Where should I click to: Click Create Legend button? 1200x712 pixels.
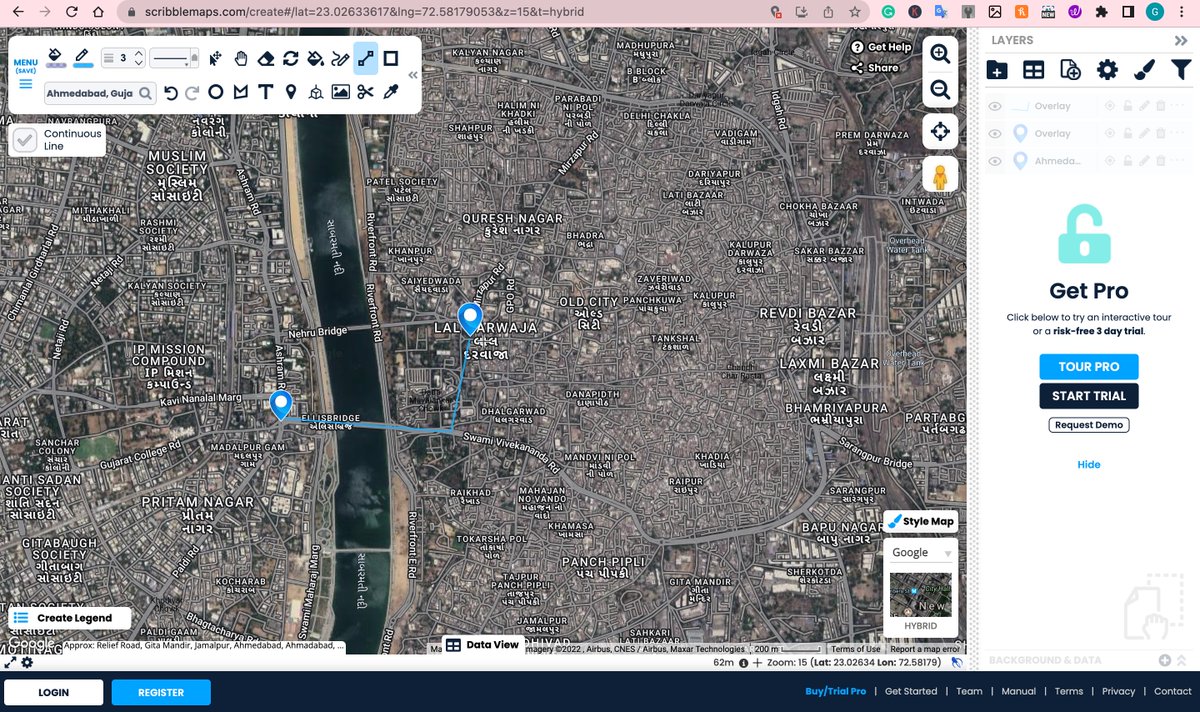coord(70,618)
